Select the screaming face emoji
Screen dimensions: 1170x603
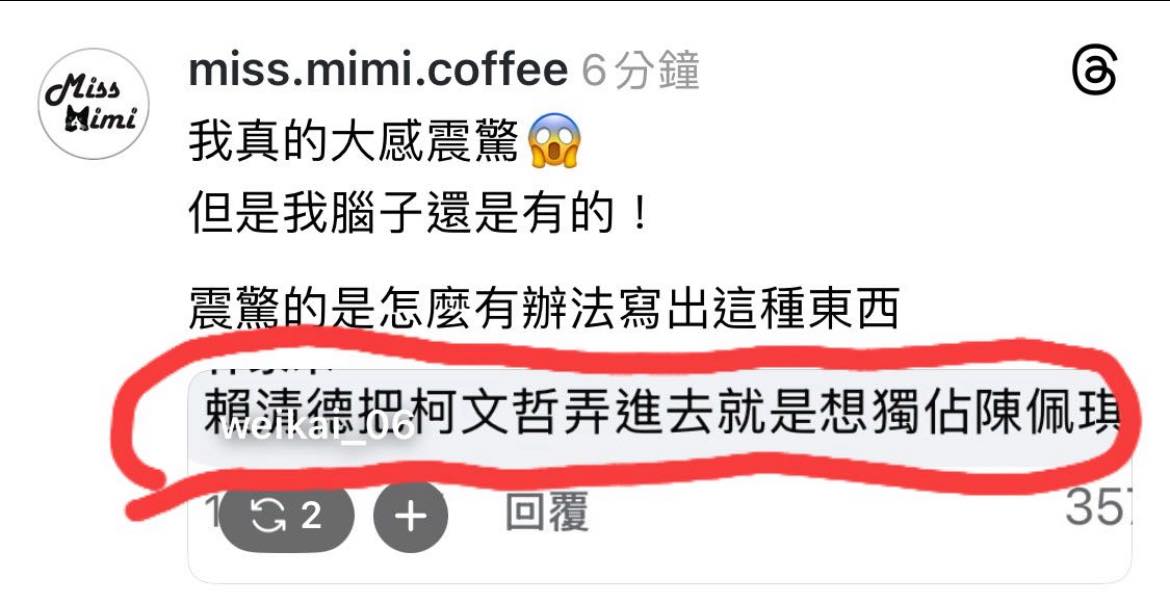pos(554,141)
